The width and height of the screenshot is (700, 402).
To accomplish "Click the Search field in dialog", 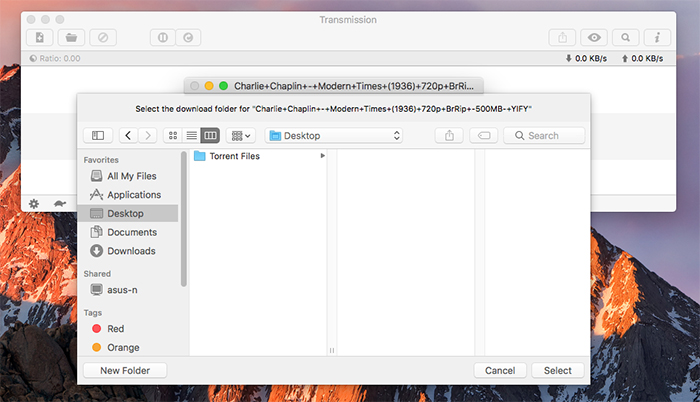I will click(x=544, y=135).
